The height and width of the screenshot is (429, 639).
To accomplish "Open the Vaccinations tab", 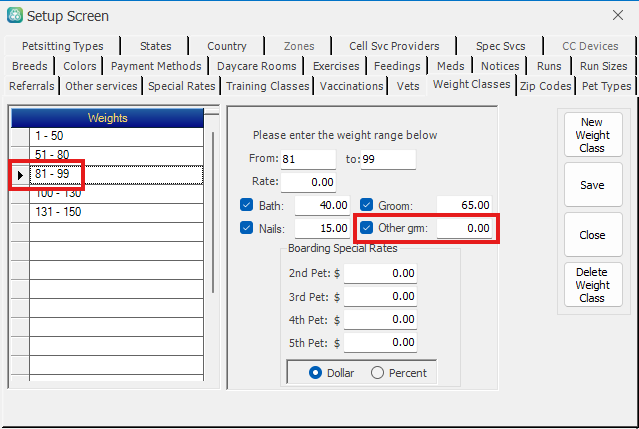I will (x=351, y=86).
